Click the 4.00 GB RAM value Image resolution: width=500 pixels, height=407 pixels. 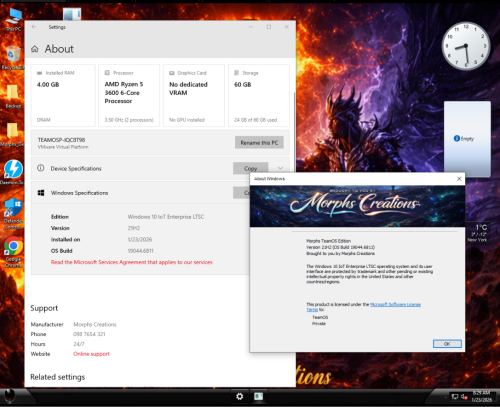48,85
